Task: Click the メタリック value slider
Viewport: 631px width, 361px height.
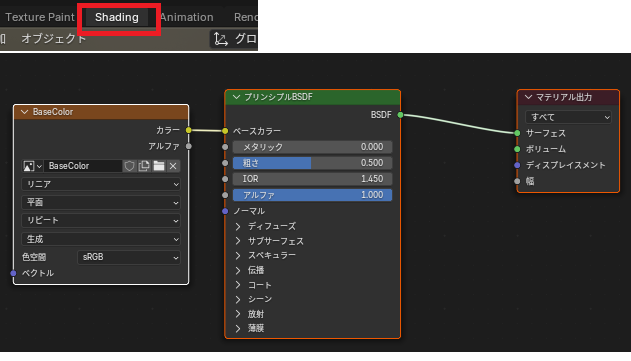Action: coord(312,147)
